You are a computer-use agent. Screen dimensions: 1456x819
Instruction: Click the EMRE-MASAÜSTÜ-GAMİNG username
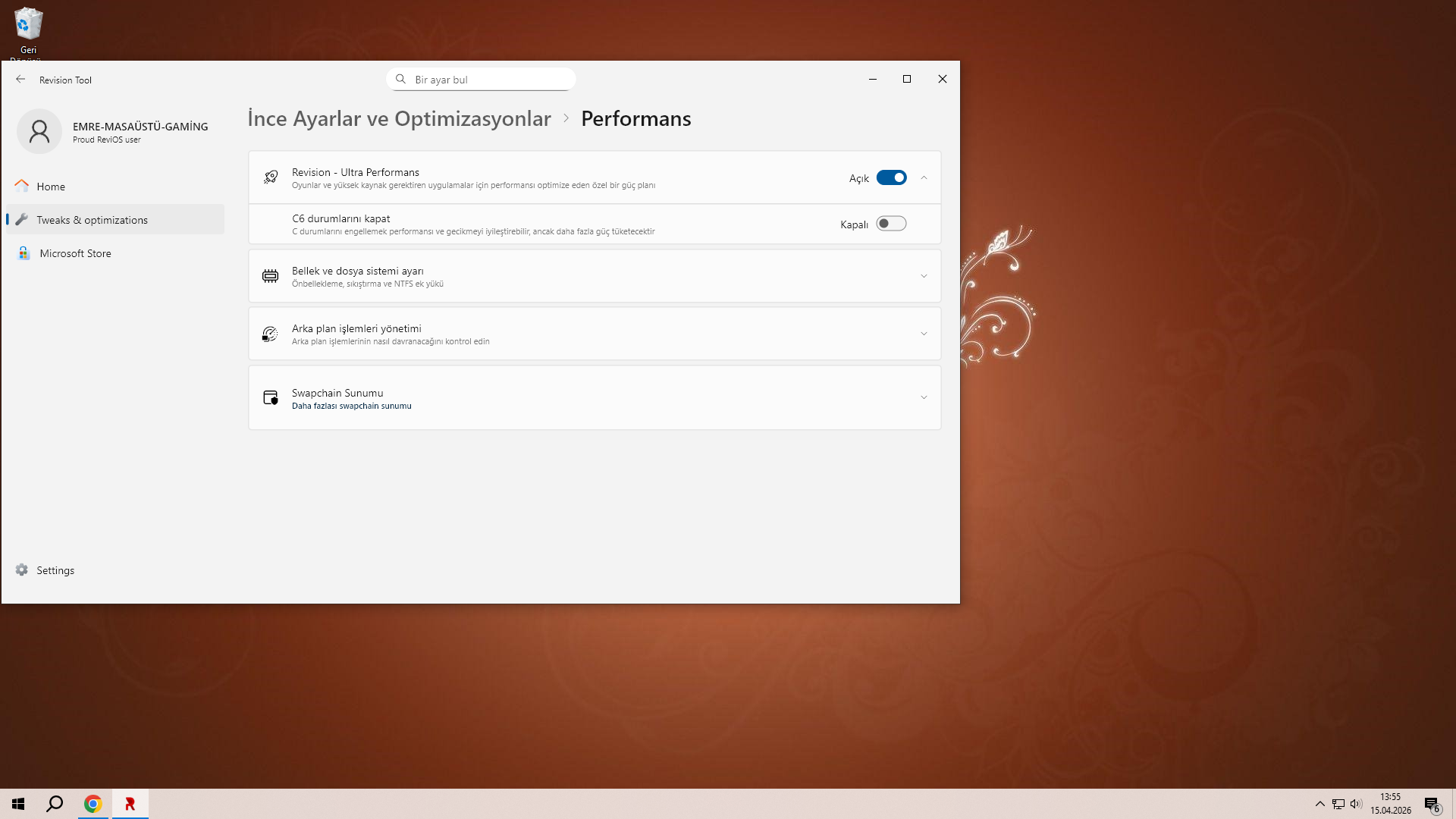coord(140,126)
